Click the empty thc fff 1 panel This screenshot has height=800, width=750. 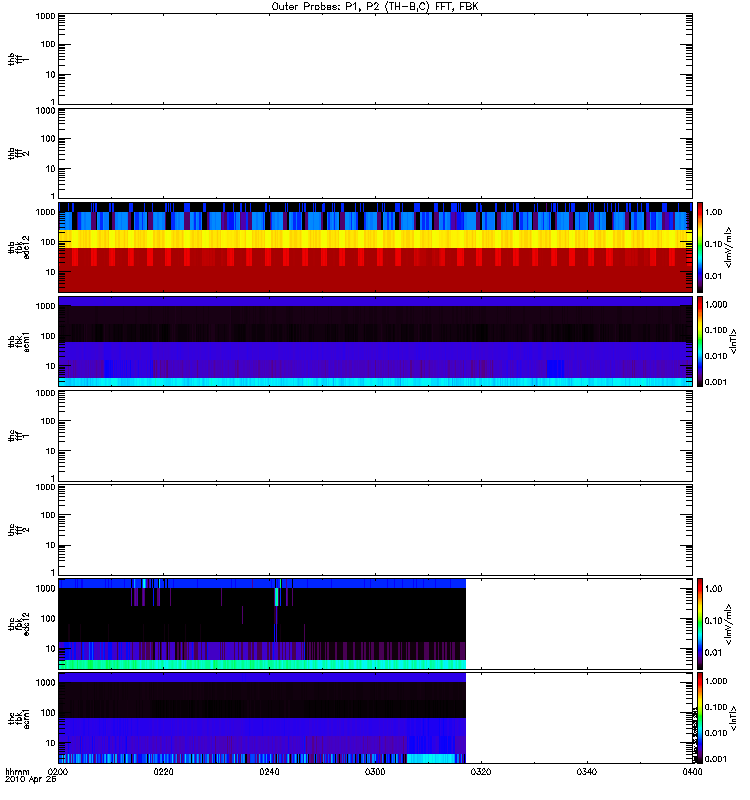pos(375,436)
